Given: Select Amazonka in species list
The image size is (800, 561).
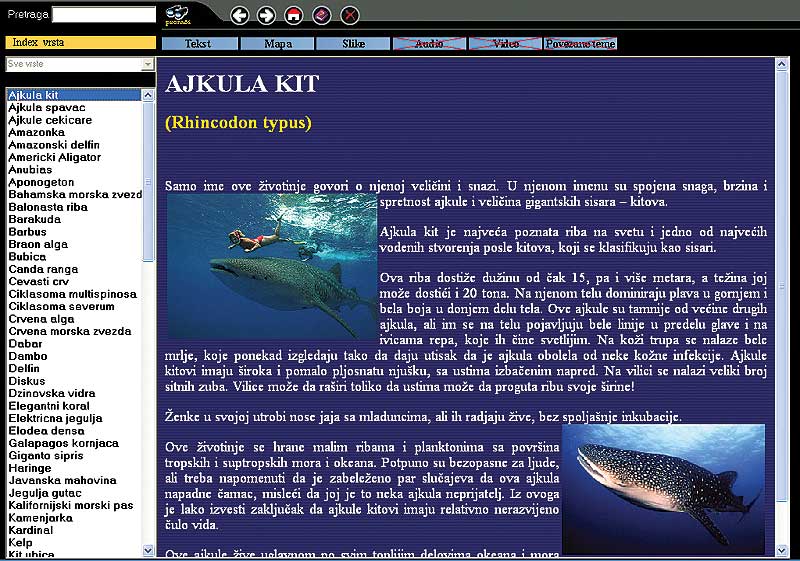Looking at the screenshot, I should 74,132.
